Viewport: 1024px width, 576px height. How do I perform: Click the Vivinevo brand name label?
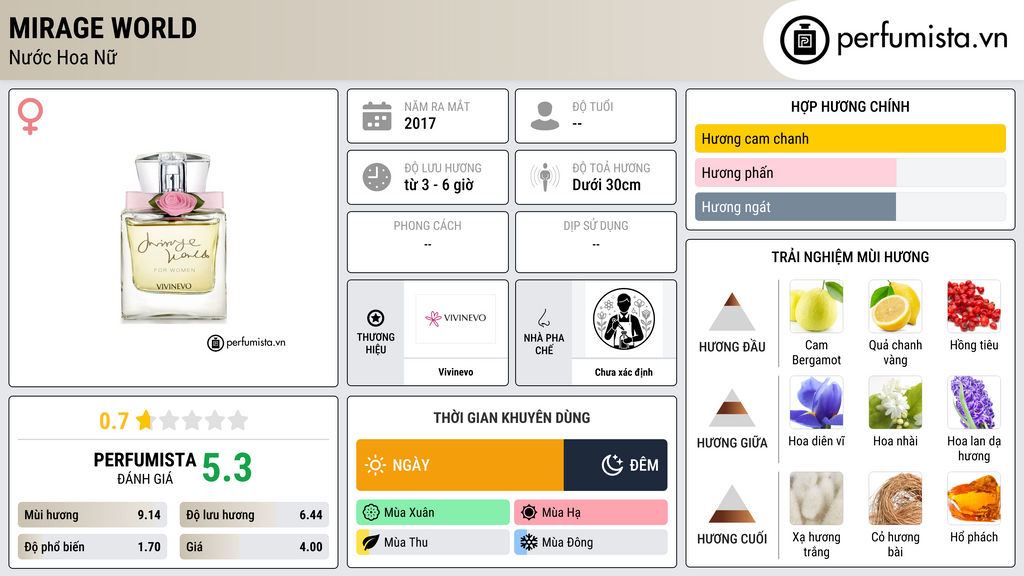pos(456,372)
